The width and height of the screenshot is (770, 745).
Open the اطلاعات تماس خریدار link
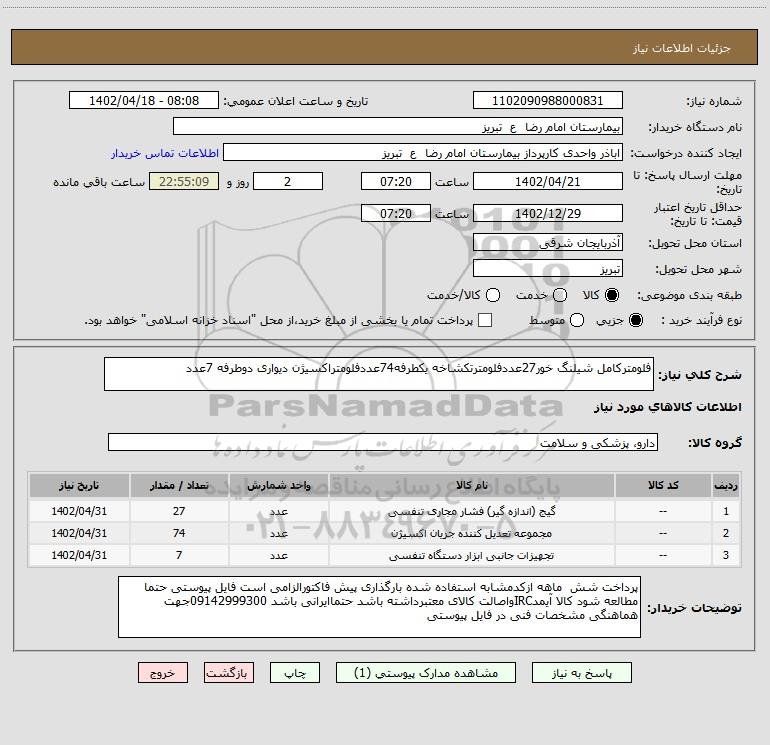tap(165, 153)
